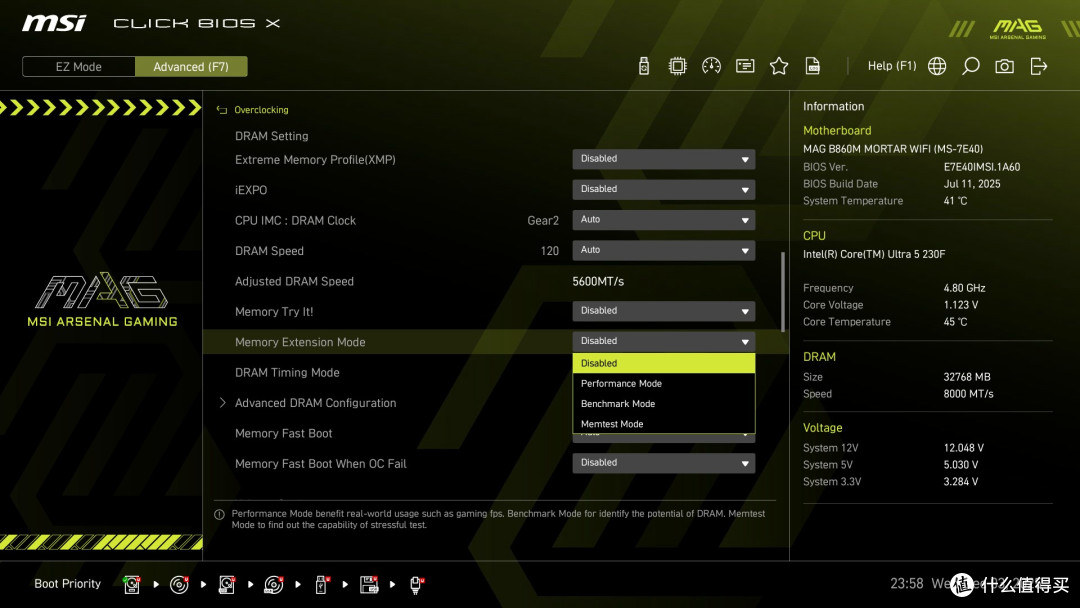1080x608 pixels.
Task: Open the M-Flash USB BIOS update icon
Action: point(643,66)
